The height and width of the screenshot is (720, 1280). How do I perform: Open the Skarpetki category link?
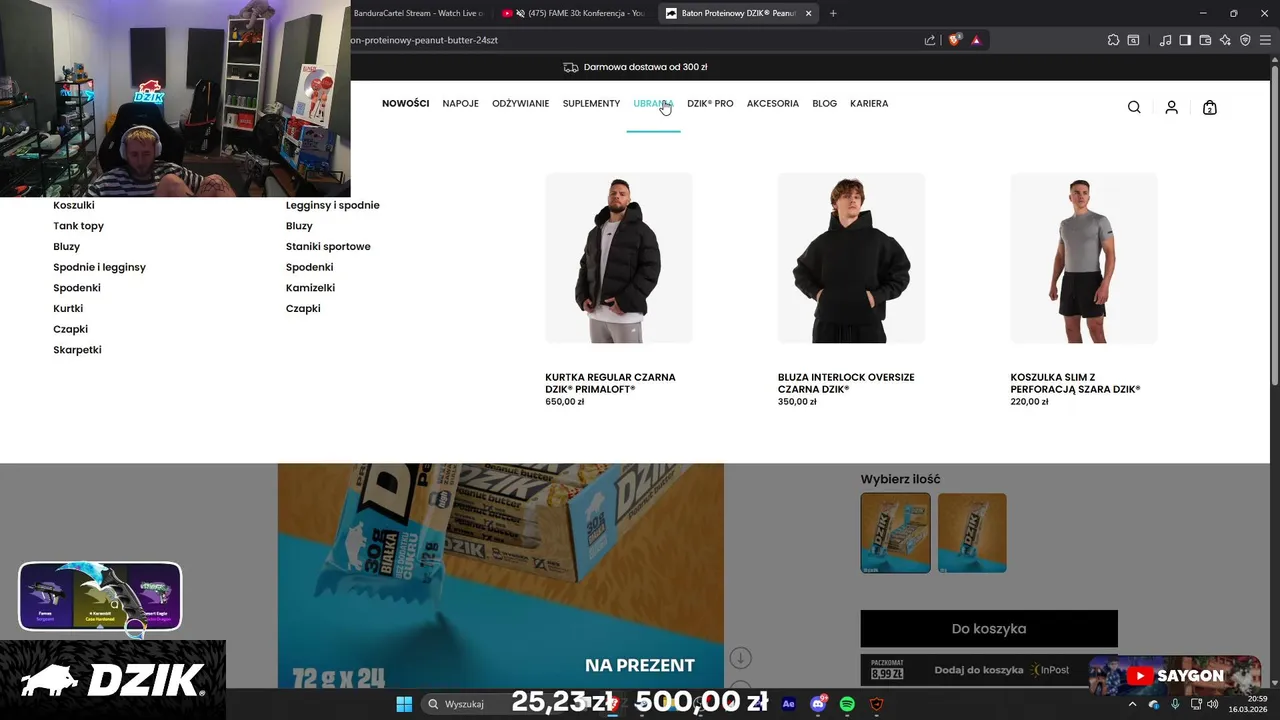click(x=77, y=350)
